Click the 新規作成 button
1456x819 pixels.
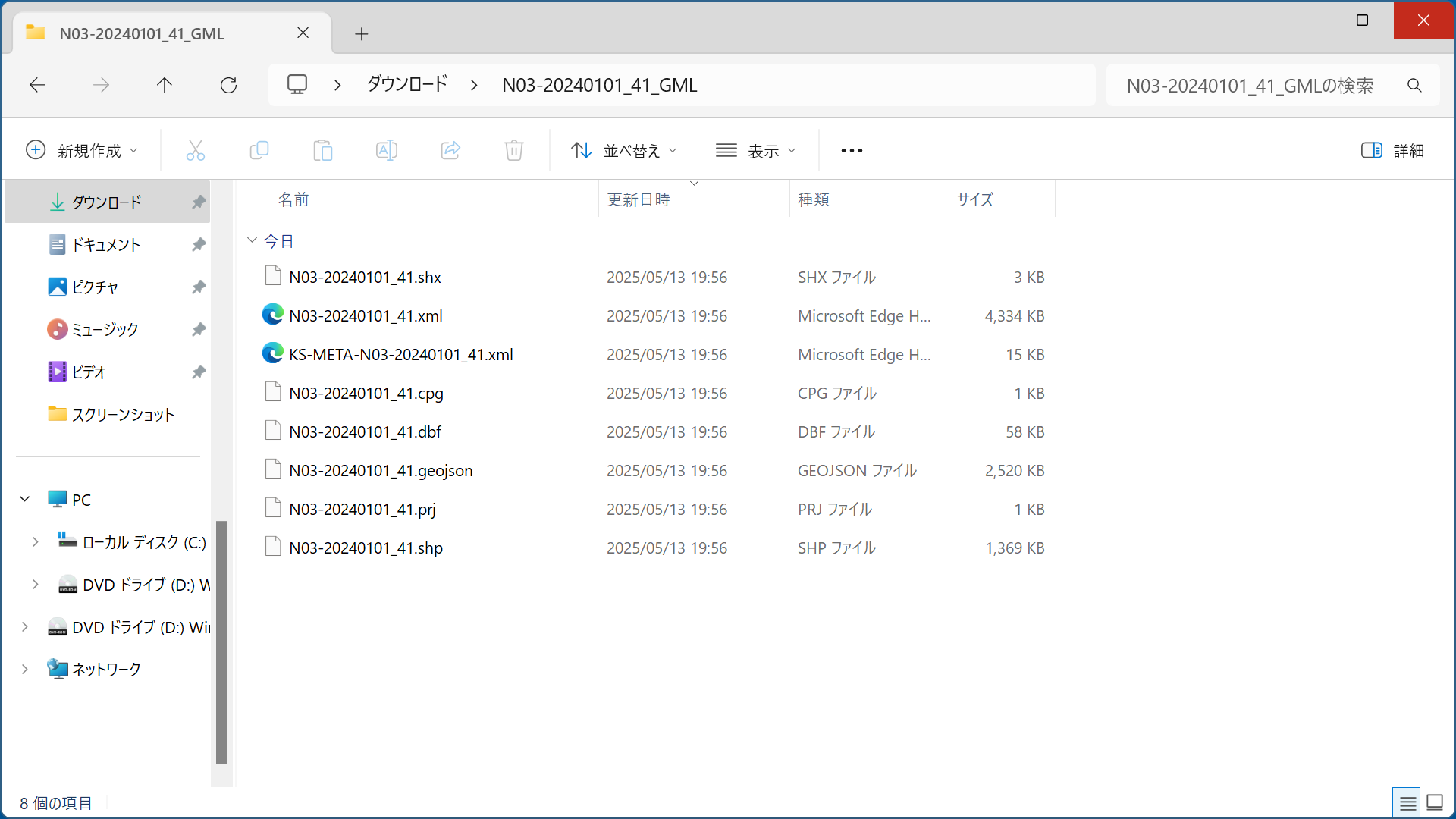point(82,150)
